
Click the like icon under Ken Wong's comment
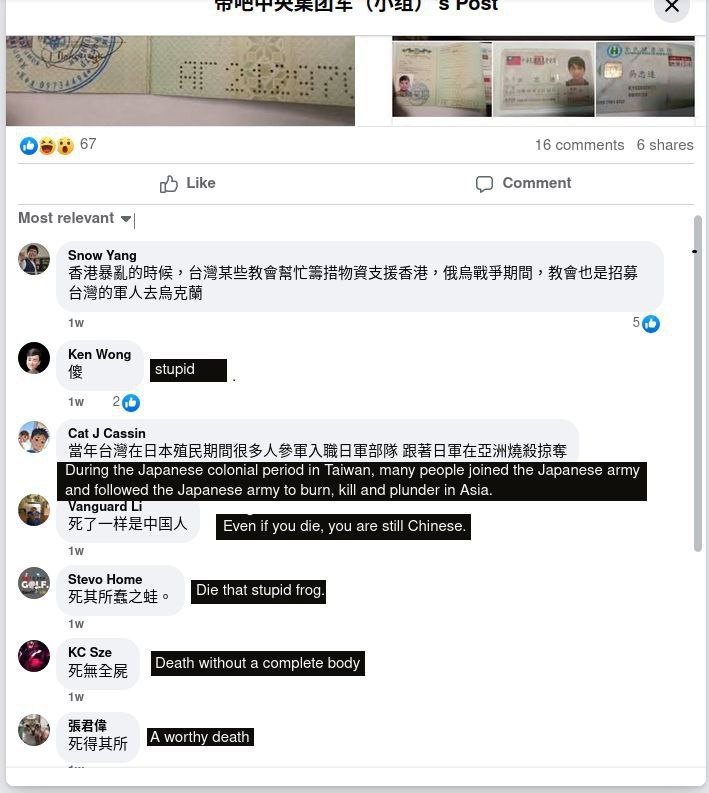[x=131, y=403]
